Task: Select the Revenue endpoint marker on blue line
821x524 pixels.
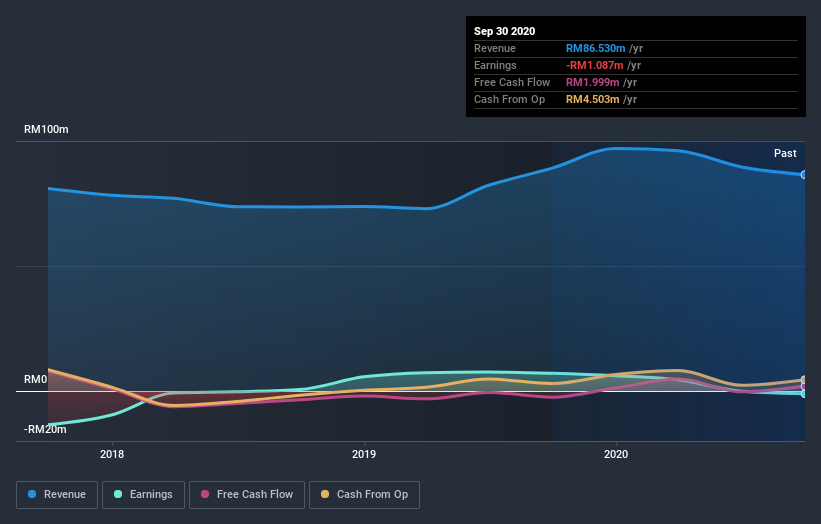Action: coord(804,175)
